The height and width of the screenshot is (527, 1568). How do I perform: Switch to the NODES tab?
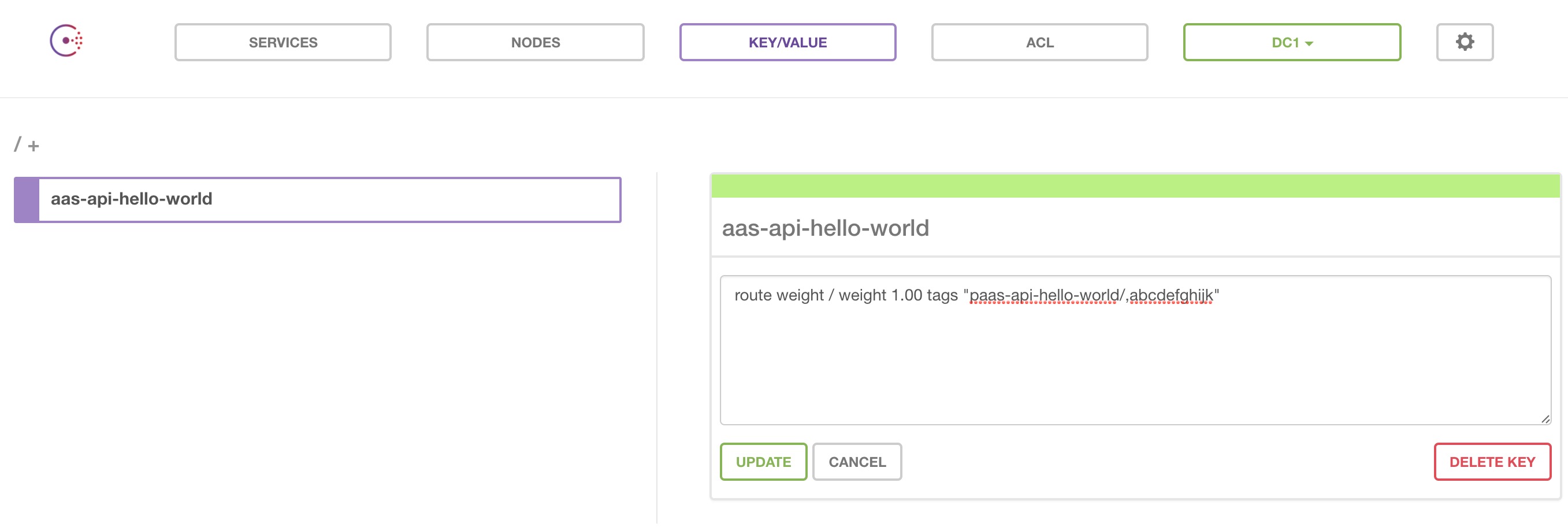click(535, 42)
